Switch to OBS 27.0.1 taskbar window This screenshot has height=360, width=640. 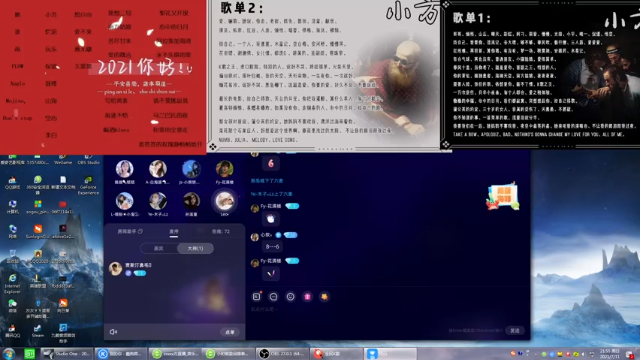coord(282,353)
